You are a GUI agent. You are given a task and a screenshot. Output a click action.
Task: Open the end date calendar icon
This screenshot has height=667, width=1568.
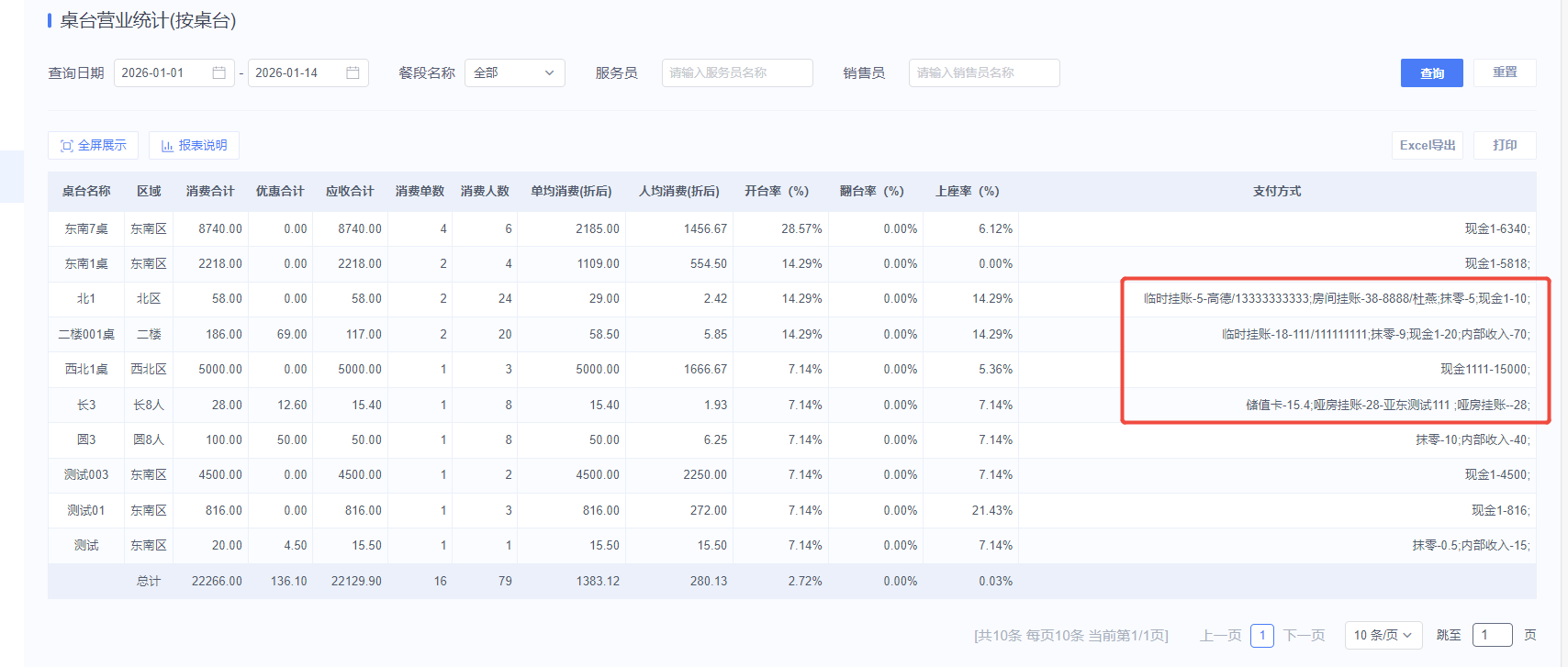353,72
